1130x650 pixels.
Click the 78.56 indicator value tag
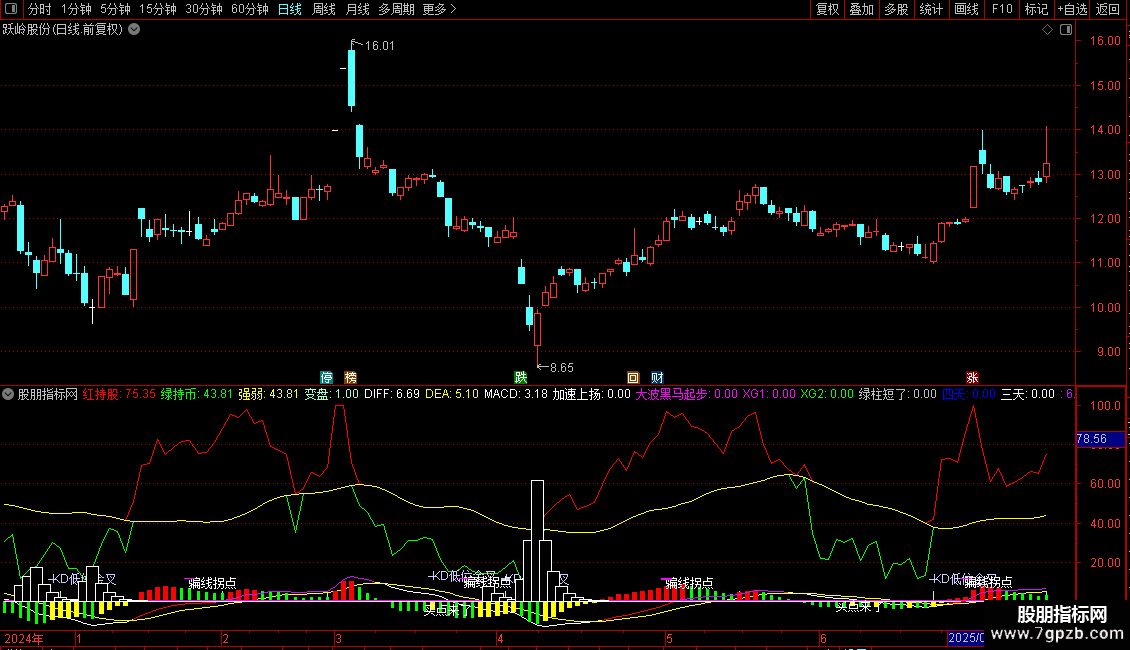(1100, 438)
